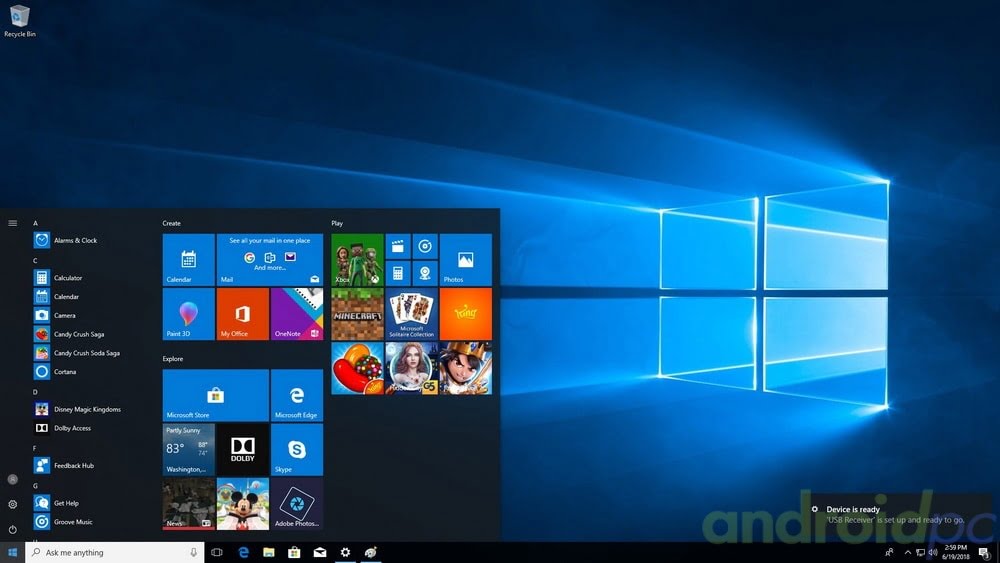Open Settings from Start sidebar

click(12, 504)
